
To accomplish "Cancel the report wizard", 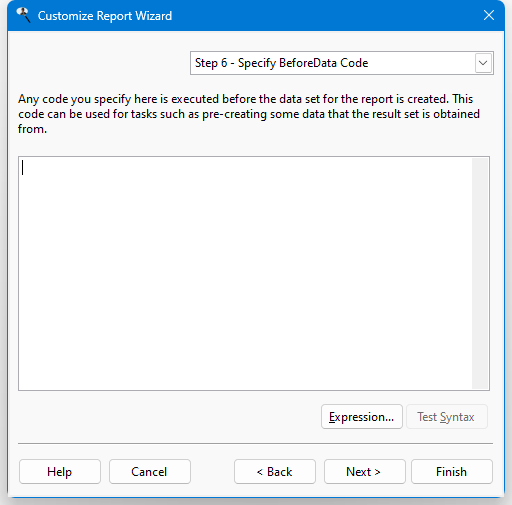I will 150,472.
